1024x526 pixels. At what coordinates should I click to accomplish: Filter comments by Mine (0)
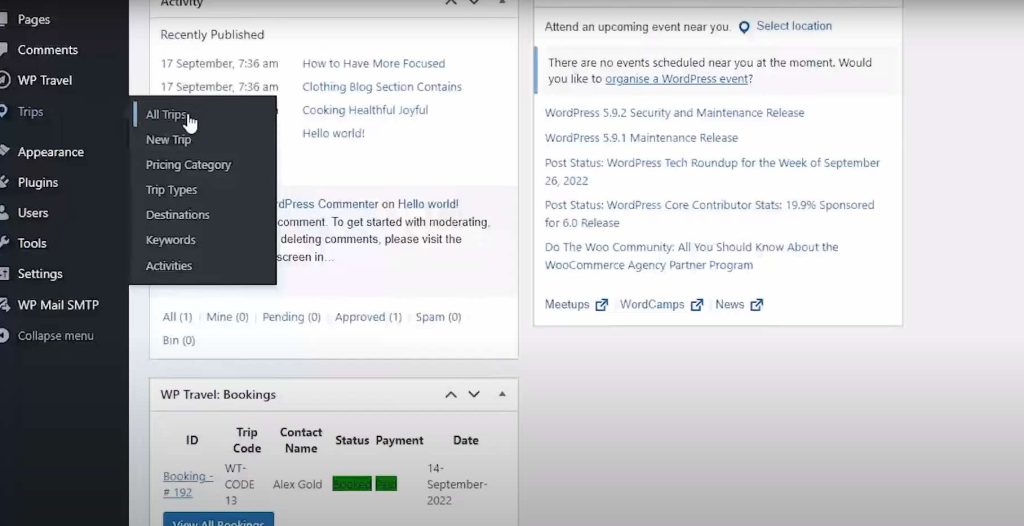tap(227, 317)
